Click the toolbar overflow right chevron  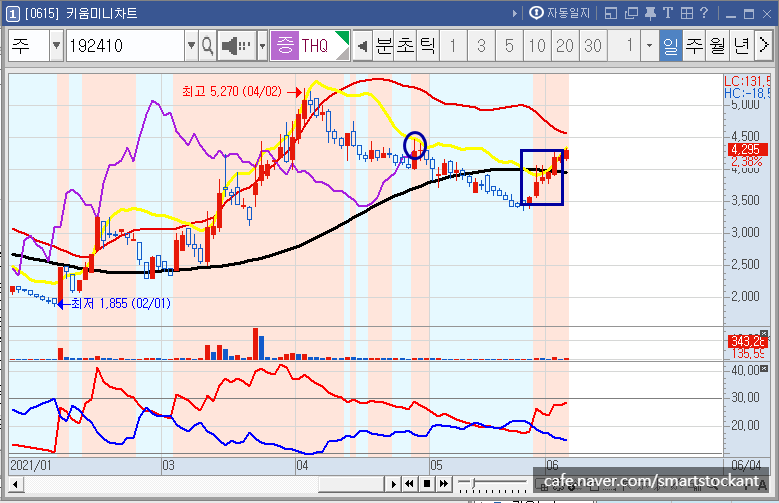pos(763,46)
